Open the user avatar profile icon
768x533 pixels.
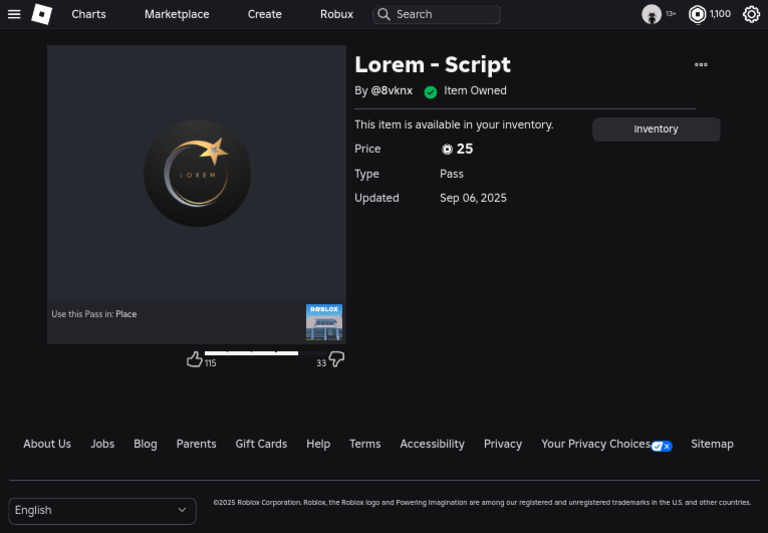pos(651,14)
